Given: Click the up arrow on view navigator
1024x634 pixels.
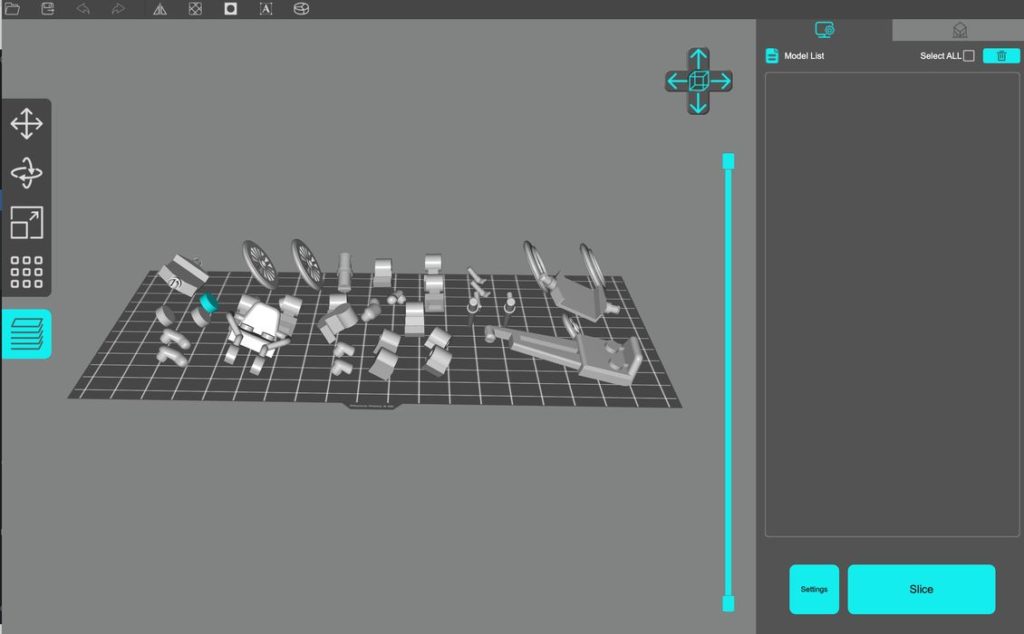Looking at the screenshot, I should click(698, 57).
